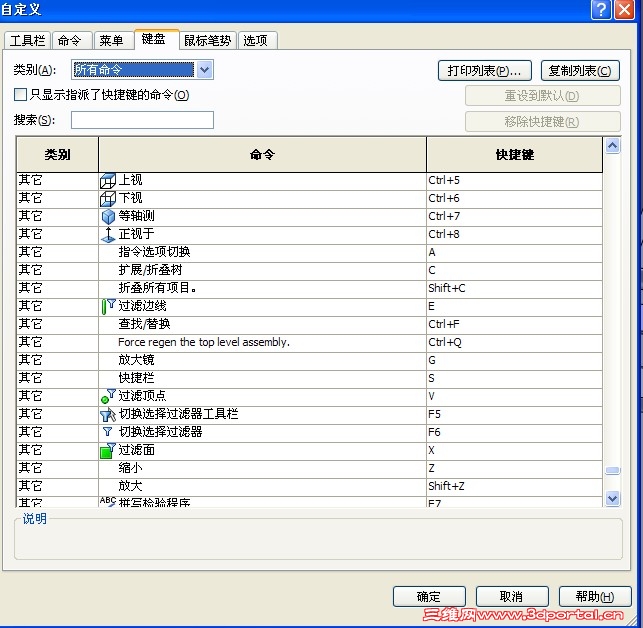
Task: Click the Shift+C shortcut cell
Action: point(515,288)
